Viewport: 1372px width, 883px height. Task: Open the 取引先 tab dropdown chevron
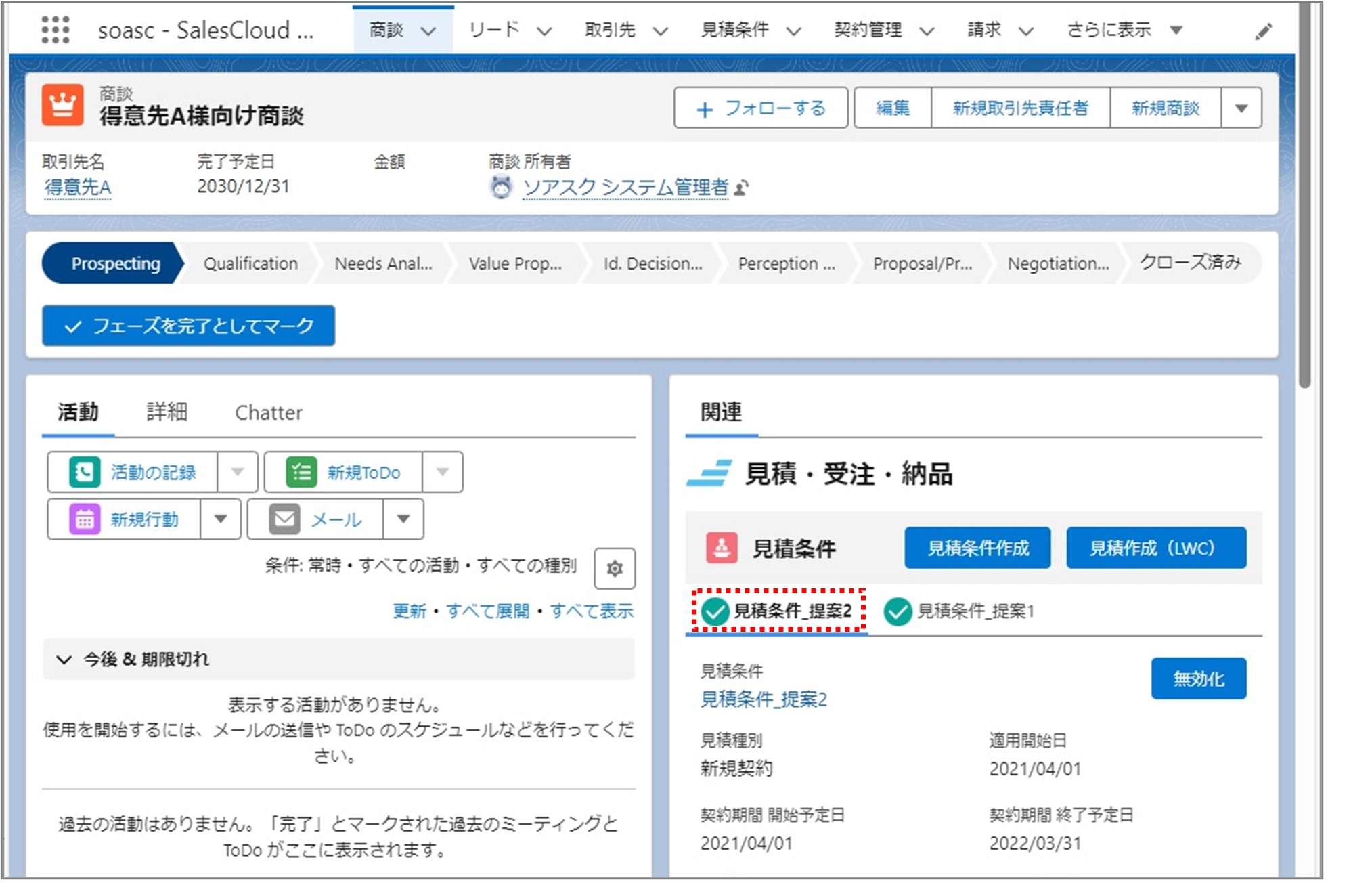point(661,31)
